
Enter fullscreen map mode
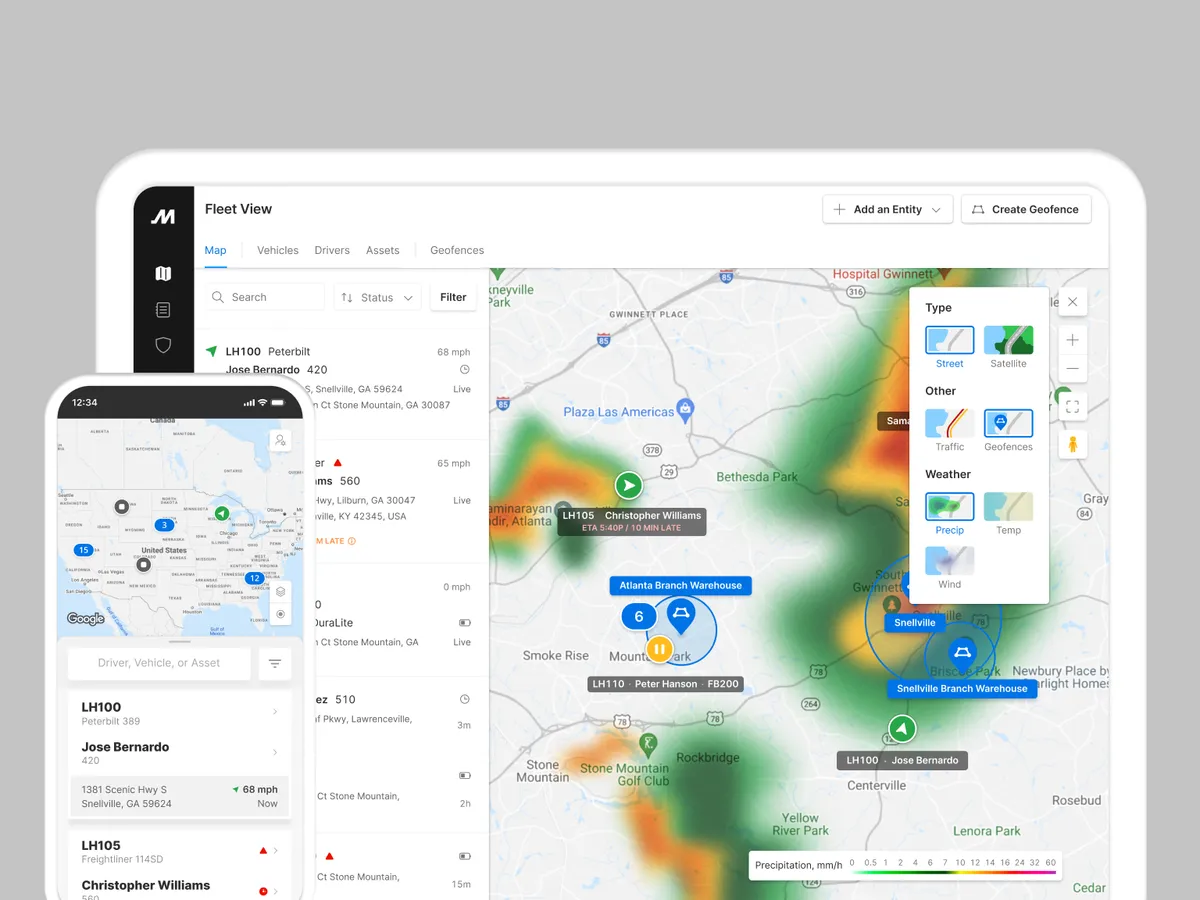pos(1072,406)
